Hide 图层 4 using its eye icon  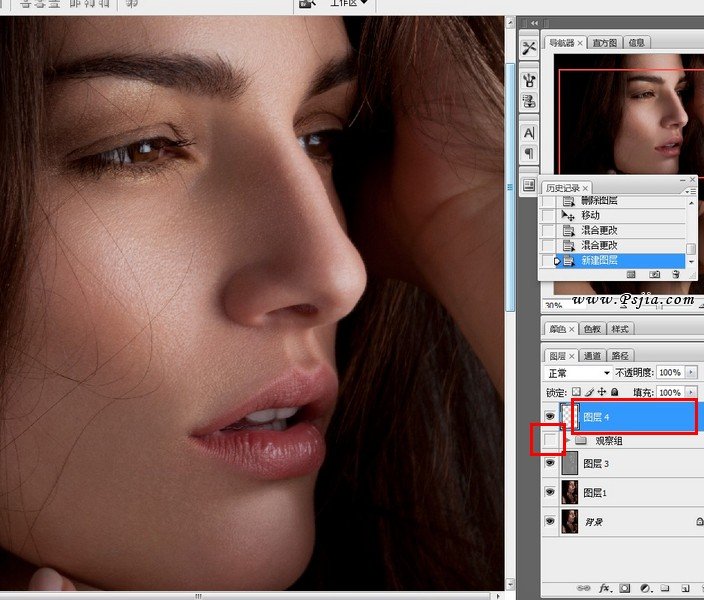(550, 417)
